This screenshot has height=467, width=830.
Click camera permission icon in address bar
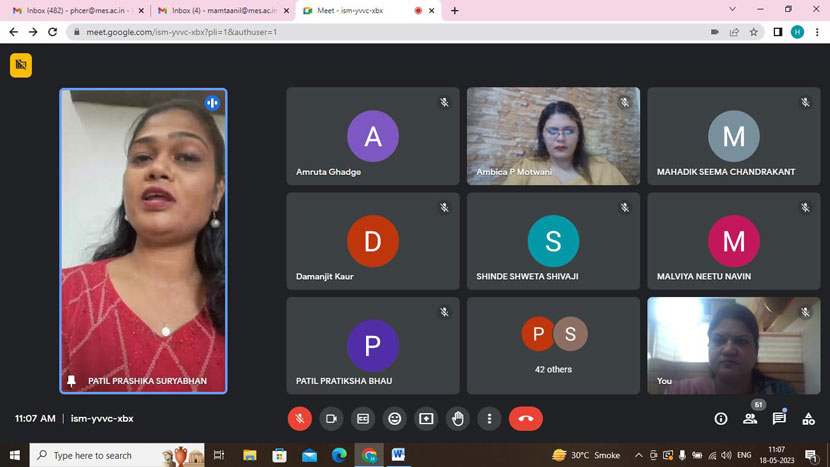(x=715, y=32)
